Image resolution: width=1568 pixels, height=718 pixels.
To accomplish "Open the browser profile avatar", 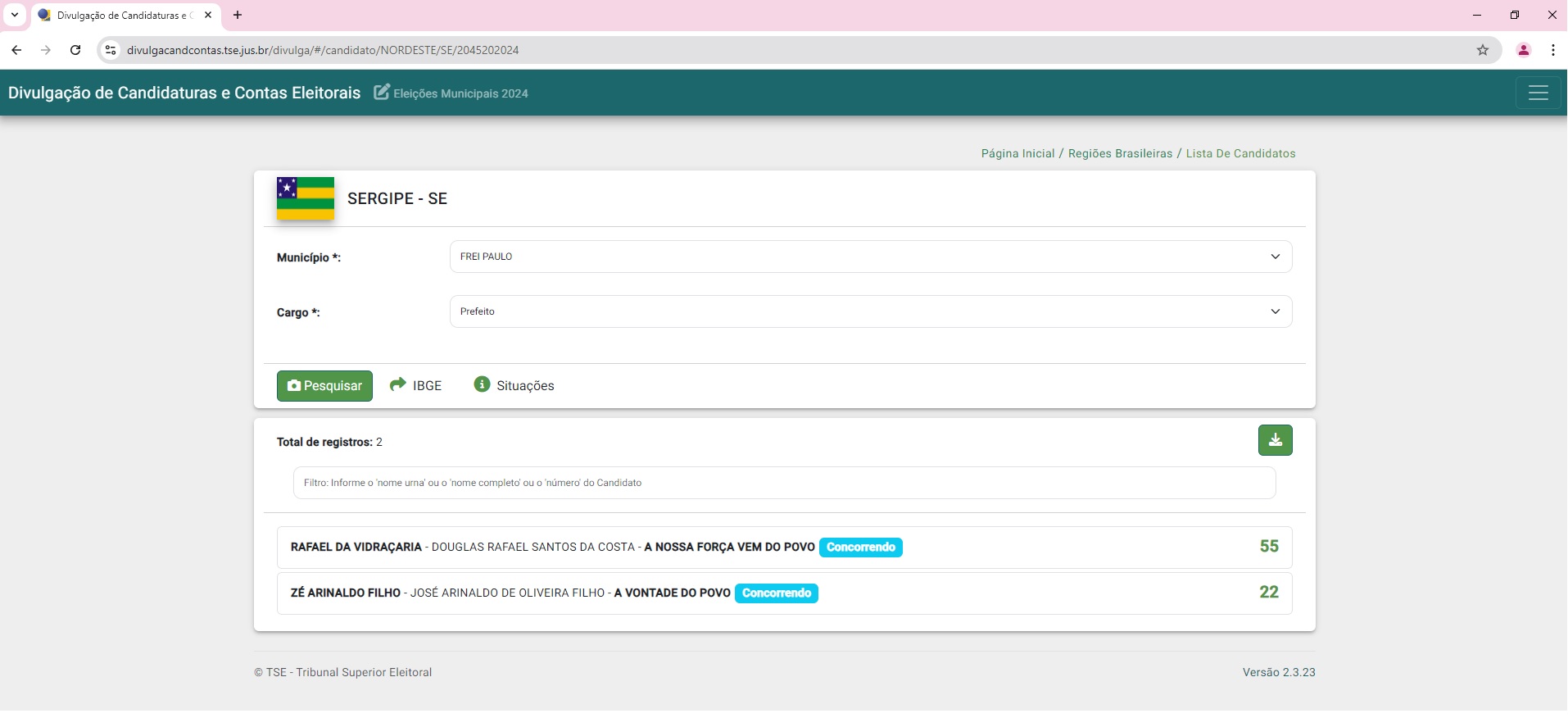I will 1524,50.
